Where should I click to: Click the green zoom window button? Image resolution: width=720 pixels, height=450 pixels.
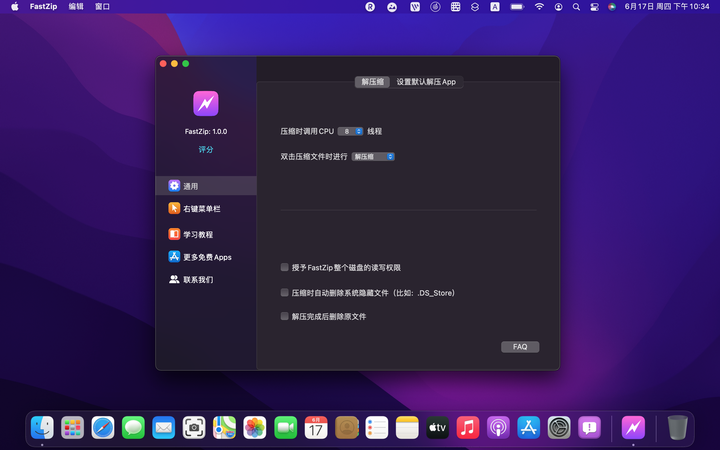click(x=186, y=63)
